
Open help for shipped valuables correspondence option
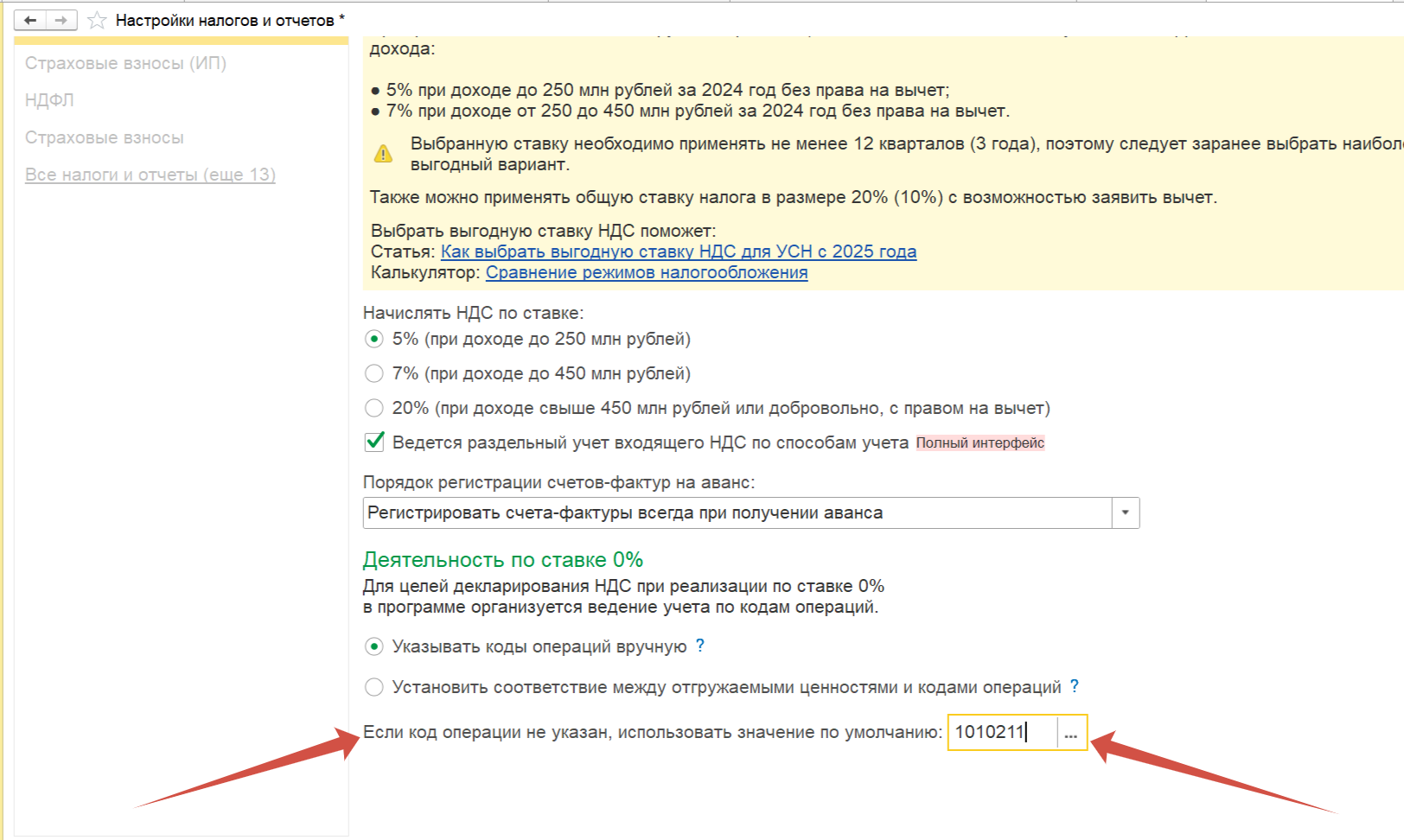click(1075, 686)
